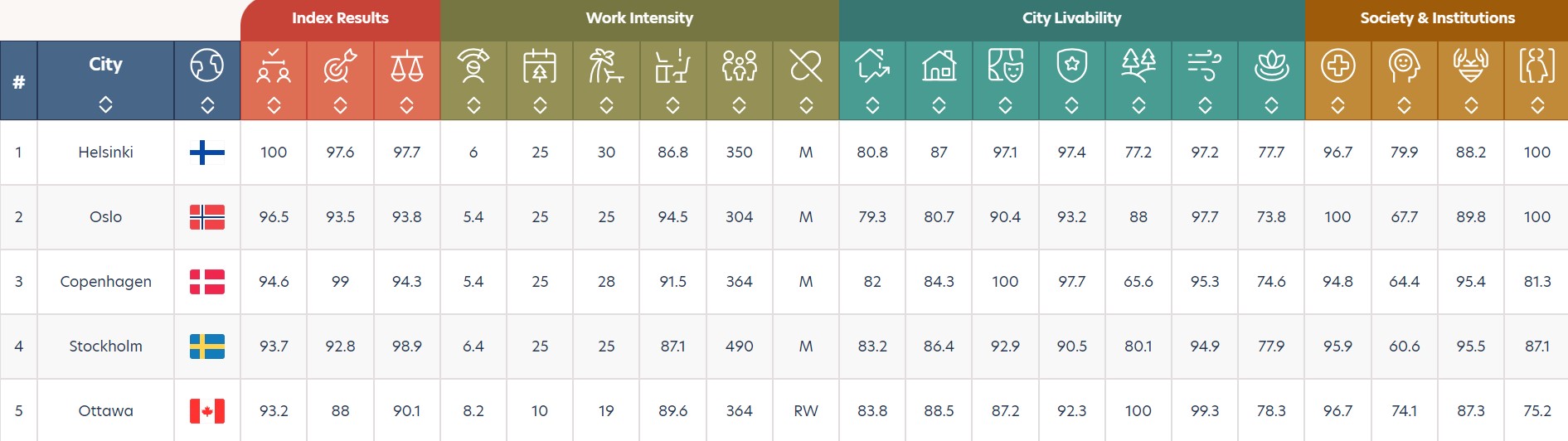Viewport: 1568px width, 441px height.
Task: Select the City Livability header tab
Action: (x=1071, y=19)
